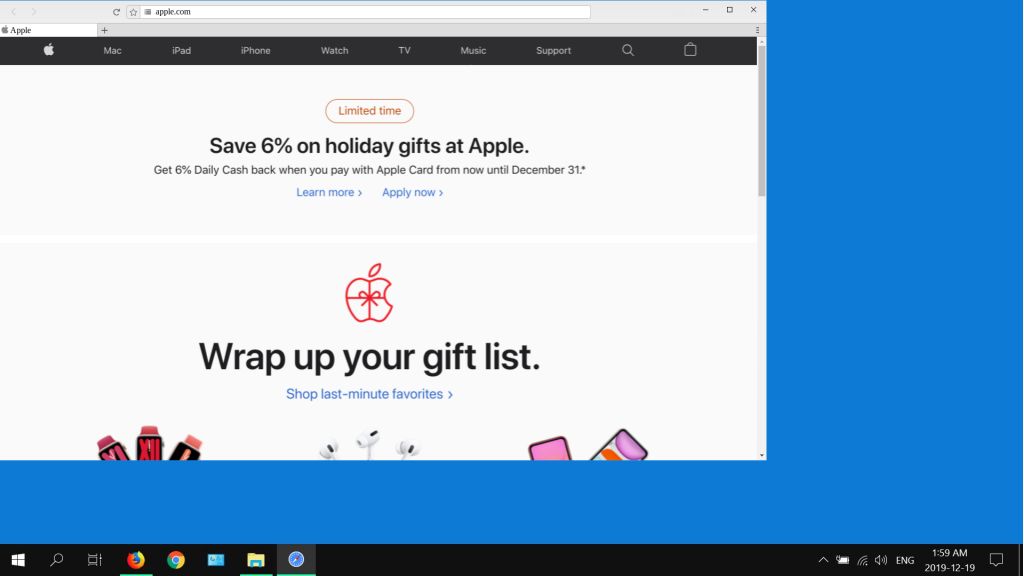Go to Support in the navigation
Image resolution: width=1024 pixels, height=576 pixels.
[553, 50]
